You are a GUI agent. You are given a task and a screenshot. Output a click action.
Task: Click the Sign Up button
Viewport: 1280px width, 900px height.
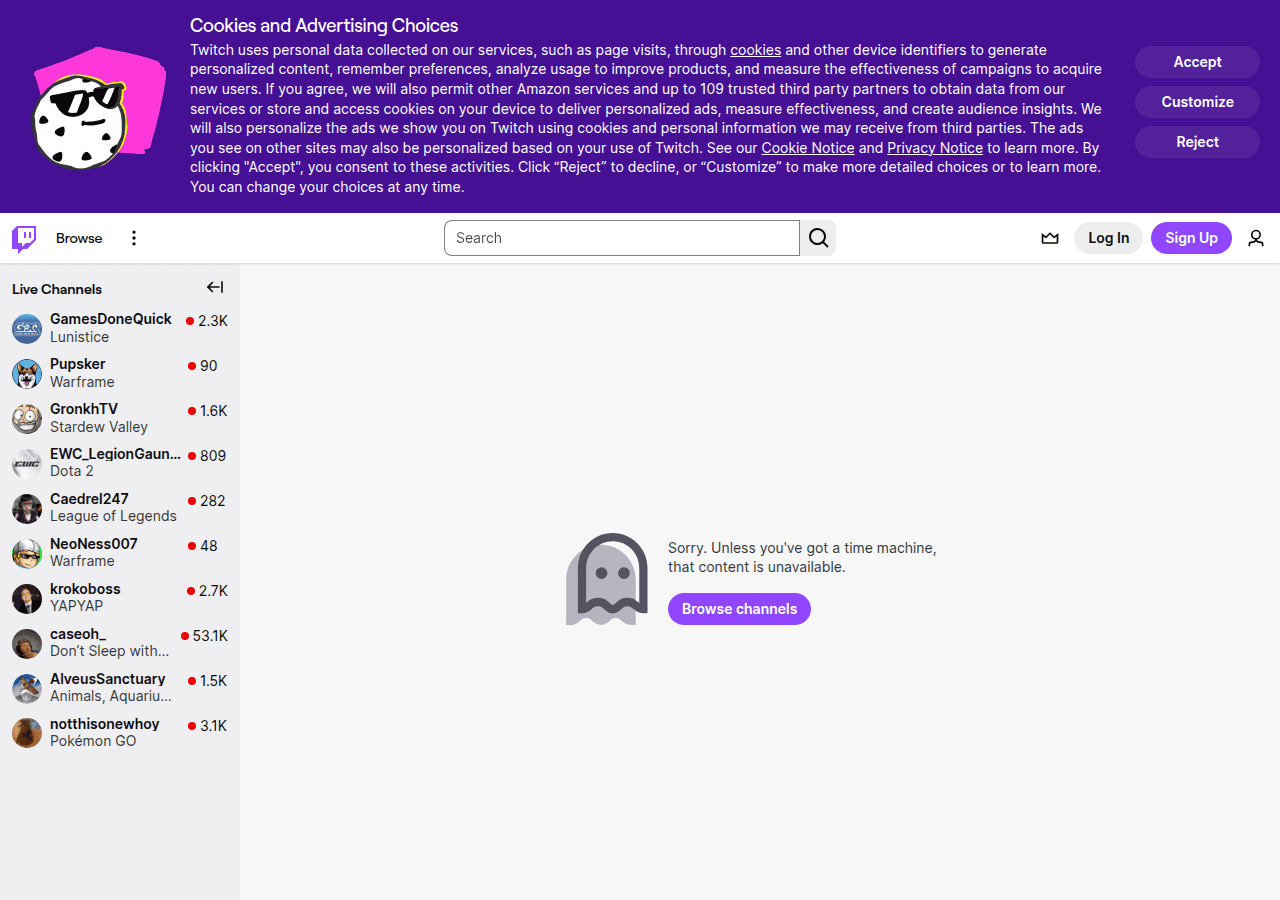coord(1191,238)
